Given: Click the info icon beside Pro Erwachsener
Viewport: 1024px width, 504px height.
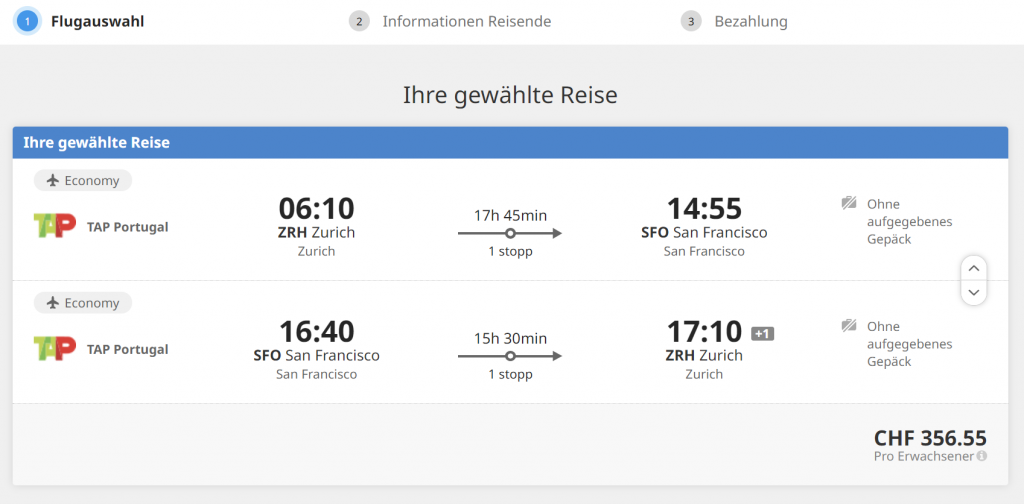Looking at the screenshot, I should [x=982, y=456].
